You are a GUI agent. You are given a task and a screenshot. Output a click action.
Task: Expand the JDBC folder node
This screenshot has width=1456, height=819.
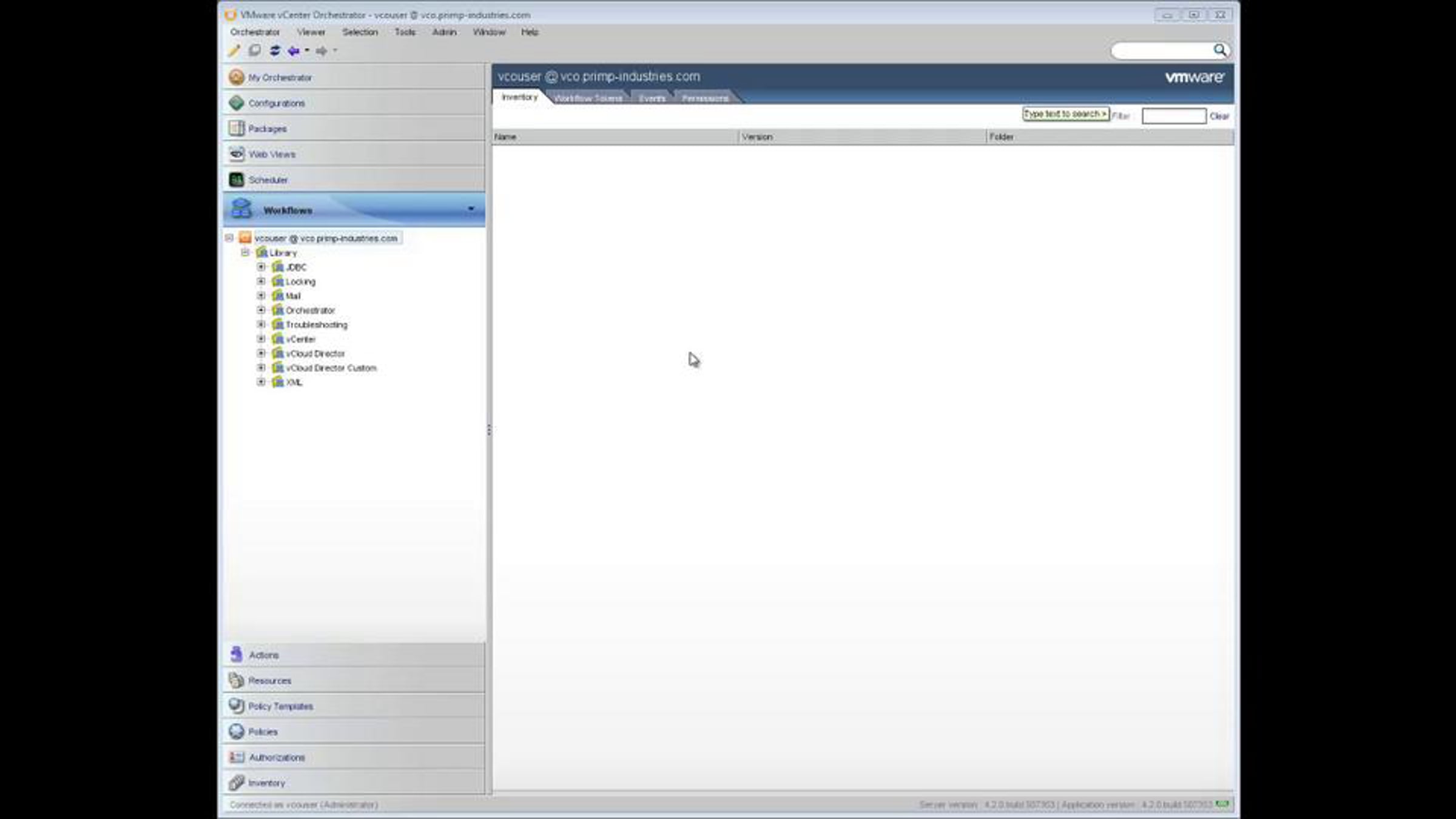tap(261, 267)
